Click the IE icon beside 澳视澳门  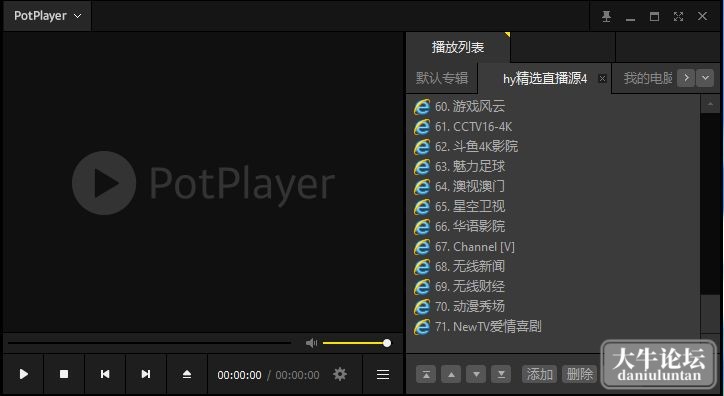[x=422, y=186]
